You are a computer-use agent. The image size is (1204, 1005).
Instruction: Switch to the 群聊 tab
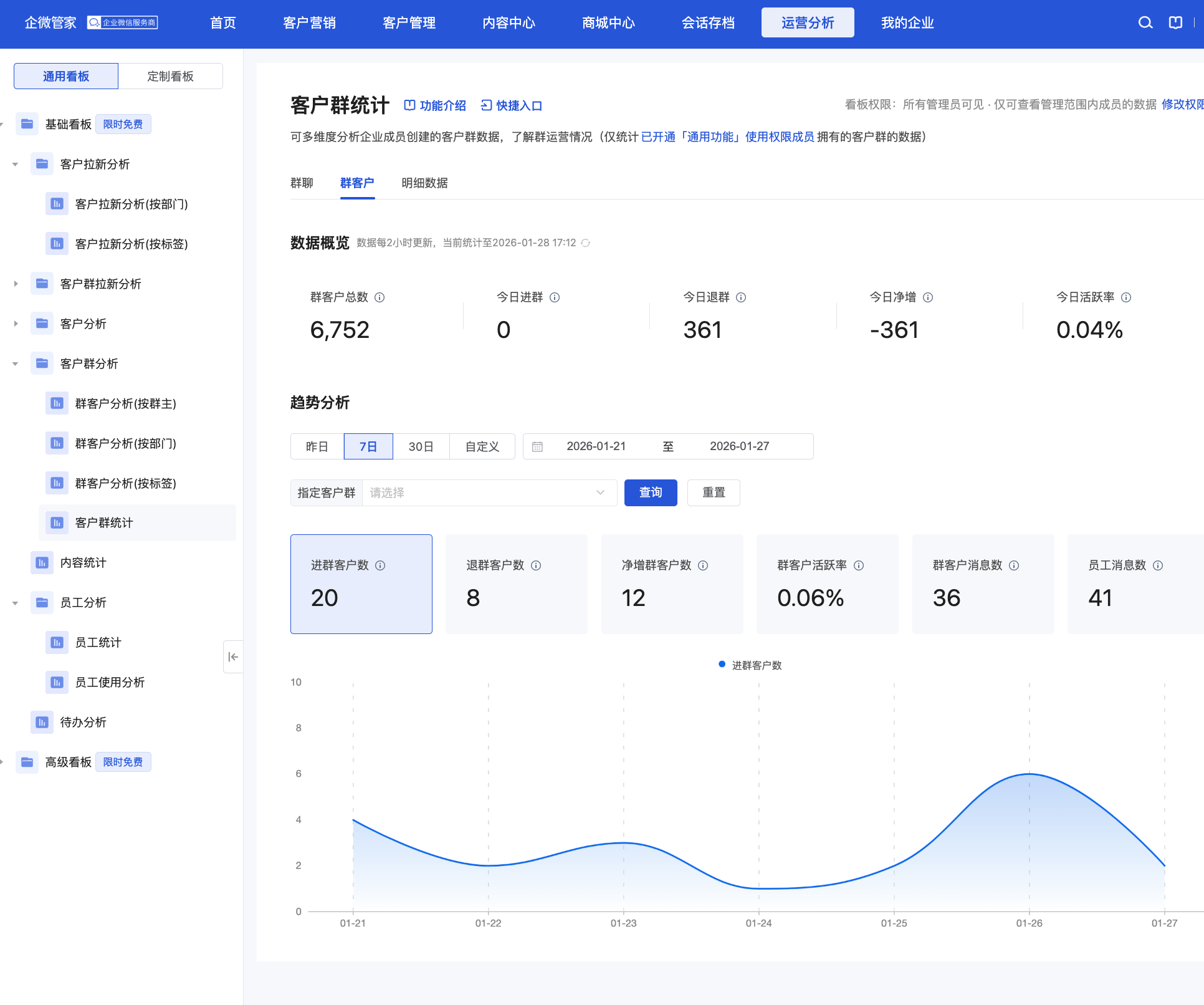(302, 183)
